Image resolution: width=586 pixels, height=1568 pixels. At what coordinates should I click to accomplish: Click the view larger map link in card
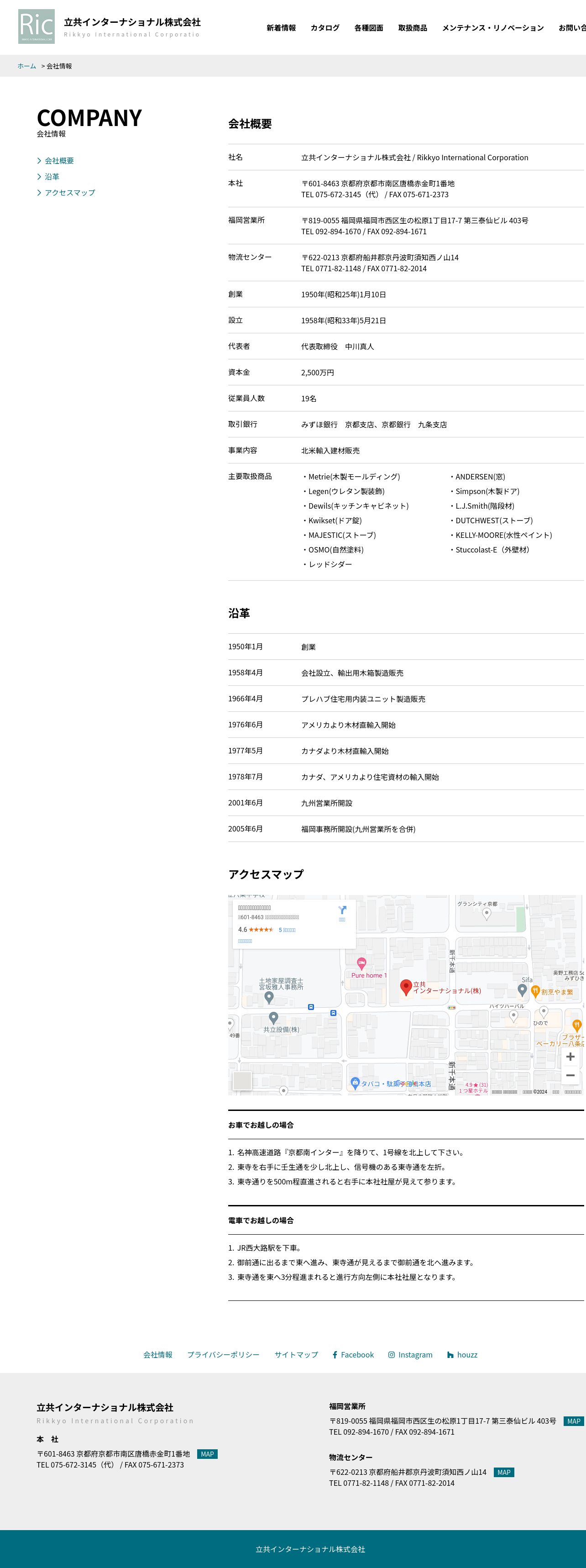click(x=245, y=941)
